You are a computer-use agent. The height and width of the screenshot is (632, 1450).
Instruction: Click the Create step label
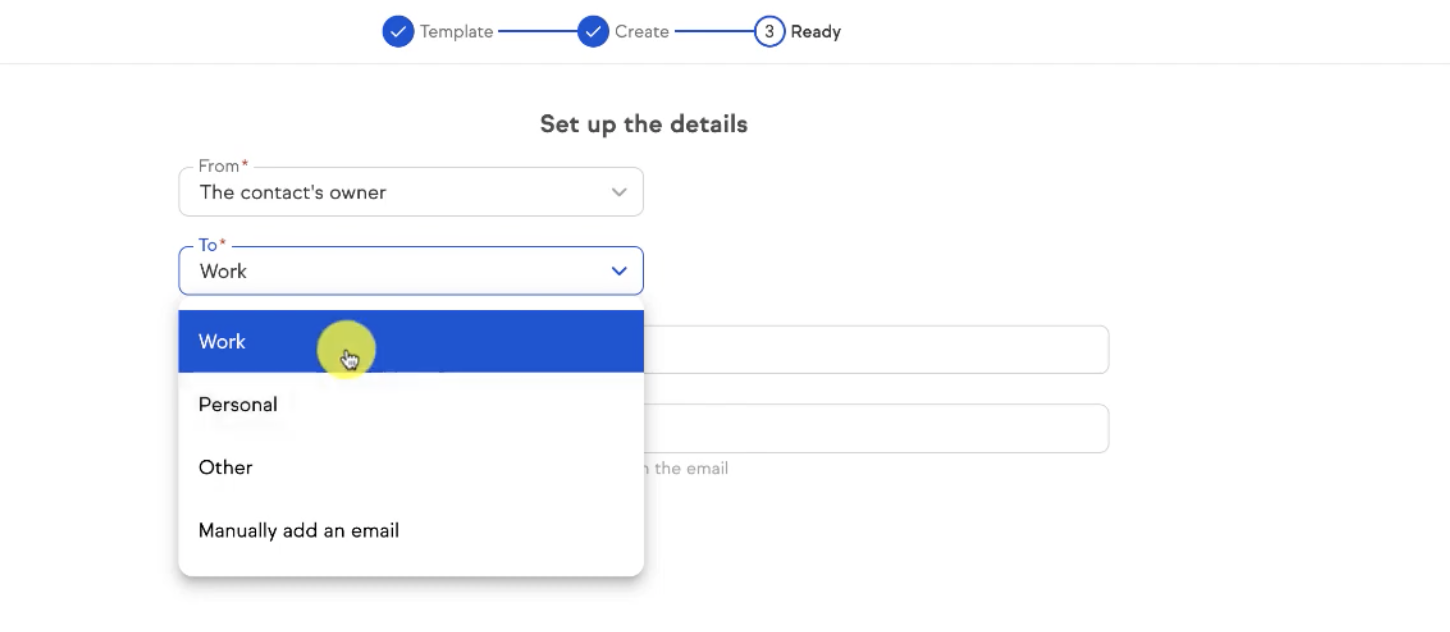[x=643, y=31]
